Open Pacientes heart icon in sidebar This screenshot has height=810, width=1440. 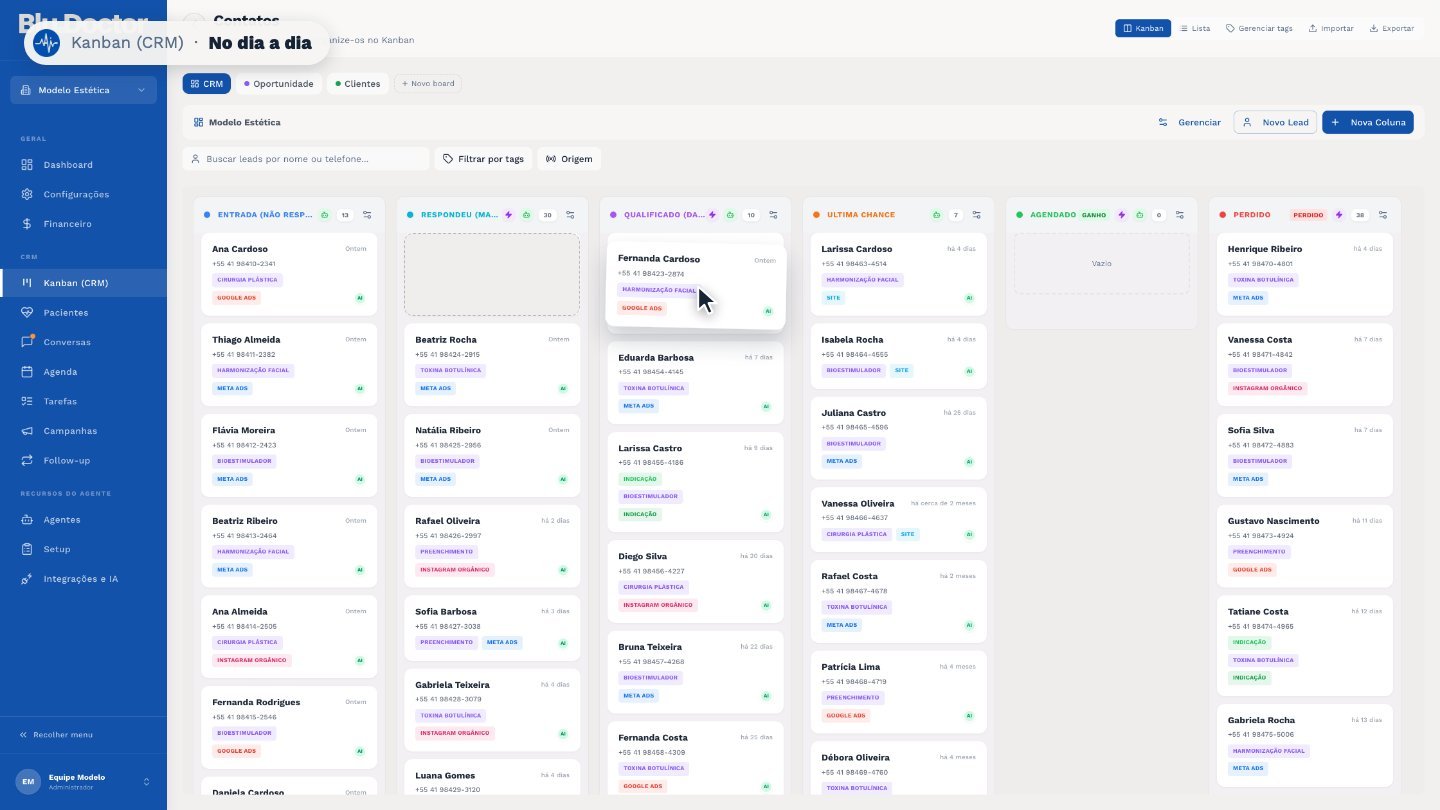(x=27, y=313)
